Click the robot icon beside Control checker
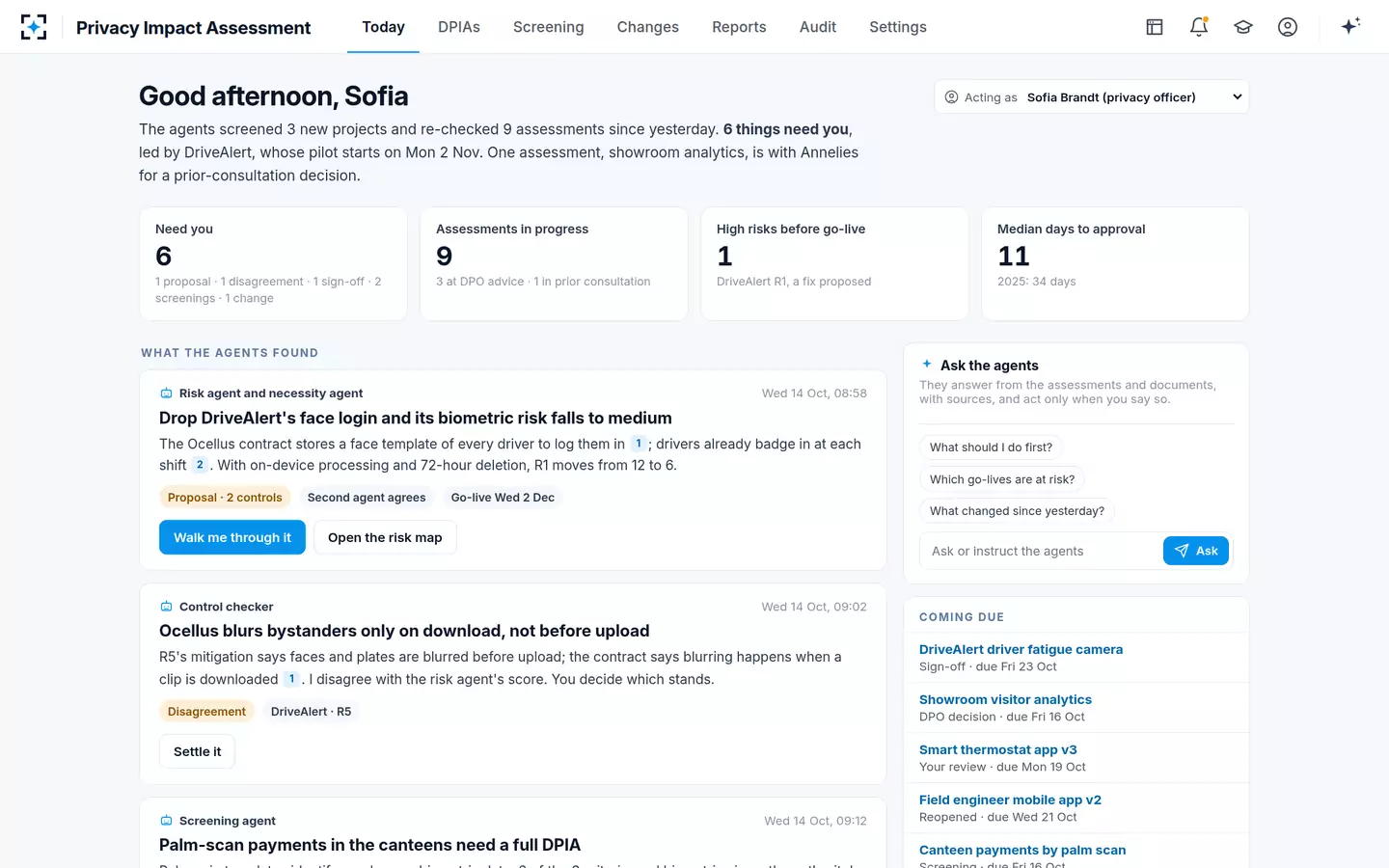 click(x=166, y=607)
